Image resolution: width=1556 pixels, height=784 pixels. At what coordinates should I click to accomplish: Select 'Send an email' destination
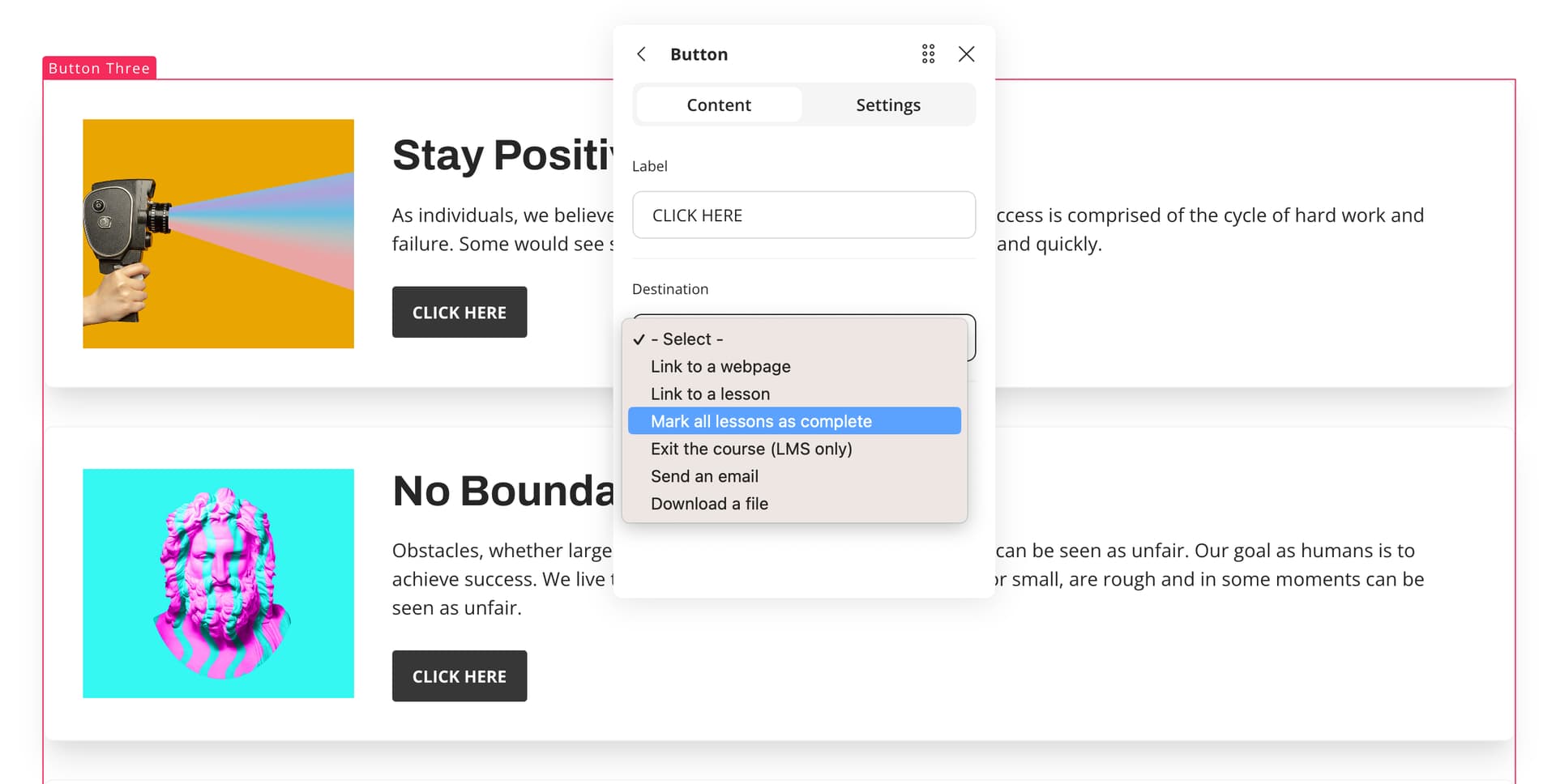(704, 476)
